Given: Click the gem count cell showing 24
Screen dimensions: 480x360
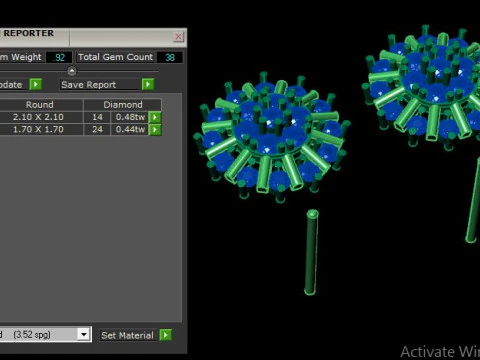Looking at the screenshot, I should click(97, 129).
